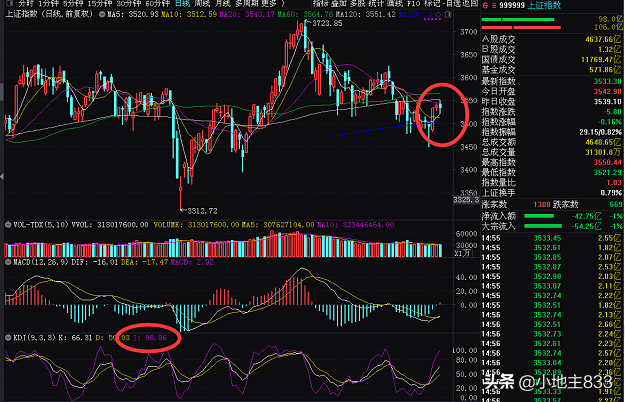This screenshot has height=402, width=625.
Task: Click round icon next to MACD indicator
Action: (8, 262)
